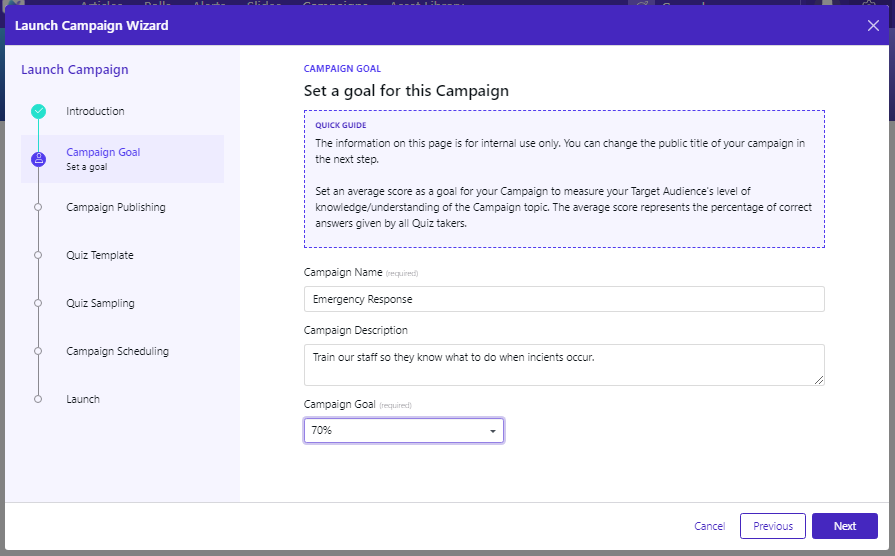
Task: Click the Previous button
Action: 773,526
